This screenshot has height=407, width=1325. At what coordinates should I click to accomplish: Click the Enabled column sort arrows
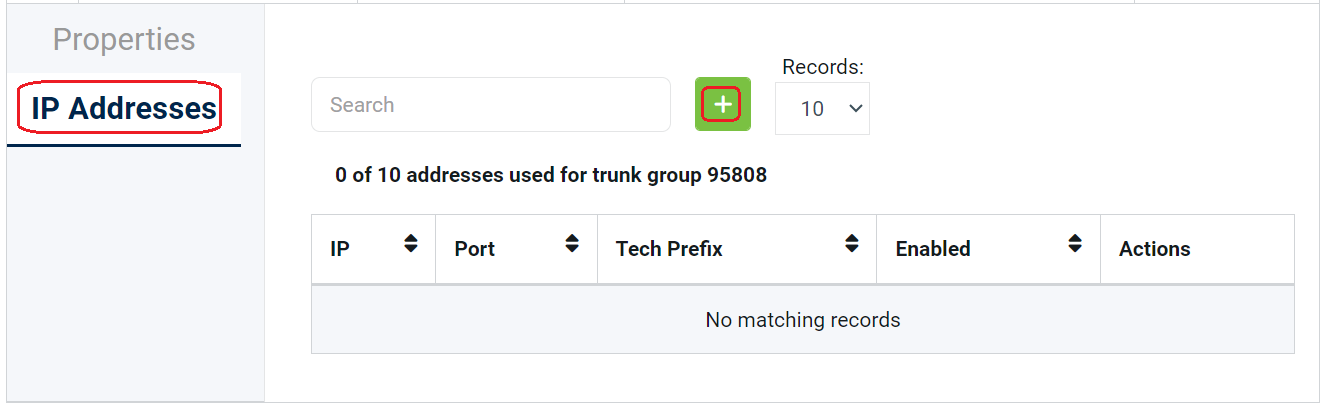click(x=1075, y=243)
